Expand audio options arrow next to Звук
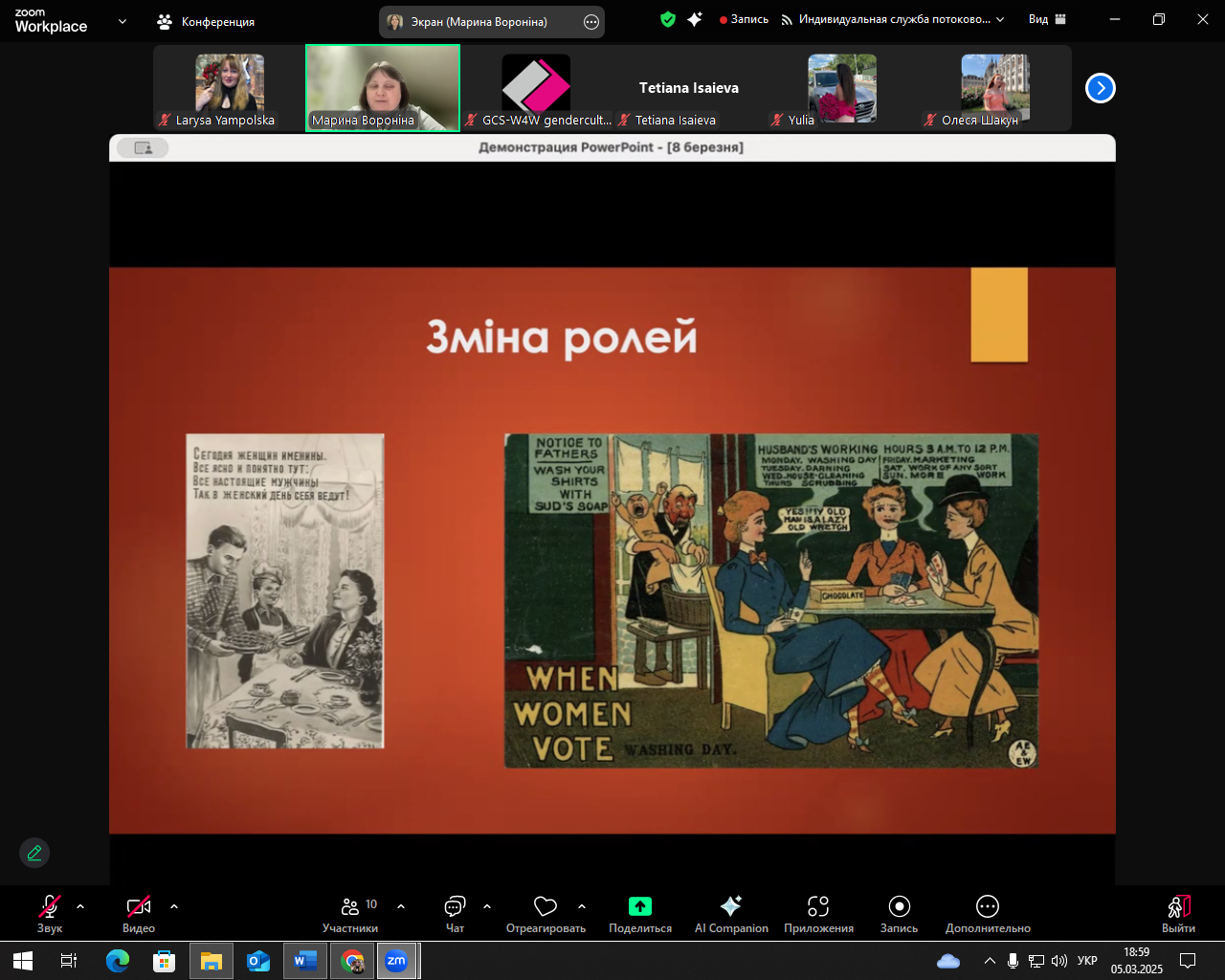Image resolution: width=1225 pixels, height=980 pixels. pos(80,906)
